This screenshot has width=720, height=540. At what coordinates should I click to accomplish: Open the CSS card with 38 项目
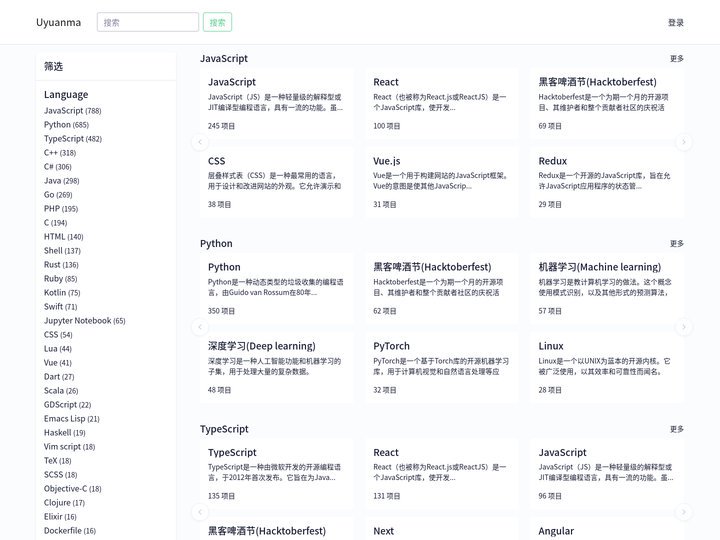tap(277, 182)
